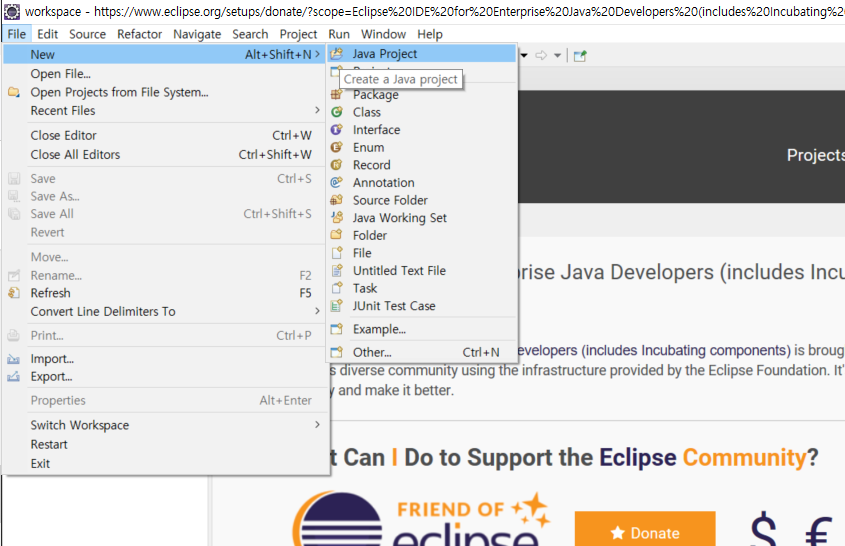Click the Projects link in dark header
This screenshot has width=845, height=546.
point(815,155)
